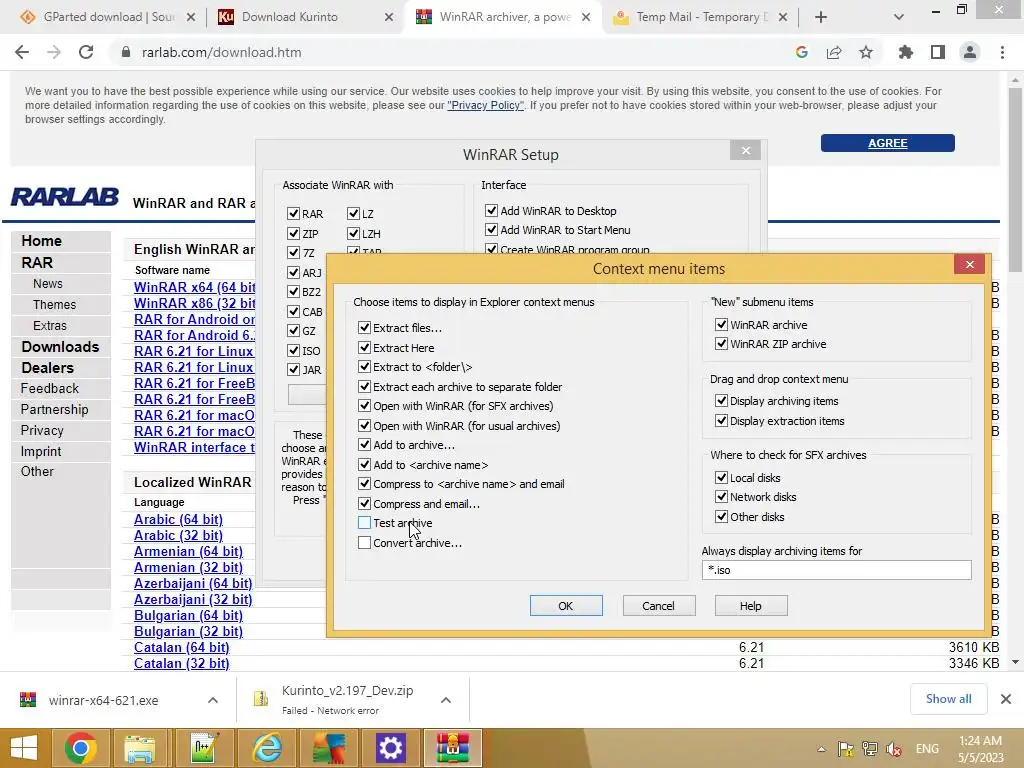Open Catalan (32 bit) download link

click(x=182, y=663)
